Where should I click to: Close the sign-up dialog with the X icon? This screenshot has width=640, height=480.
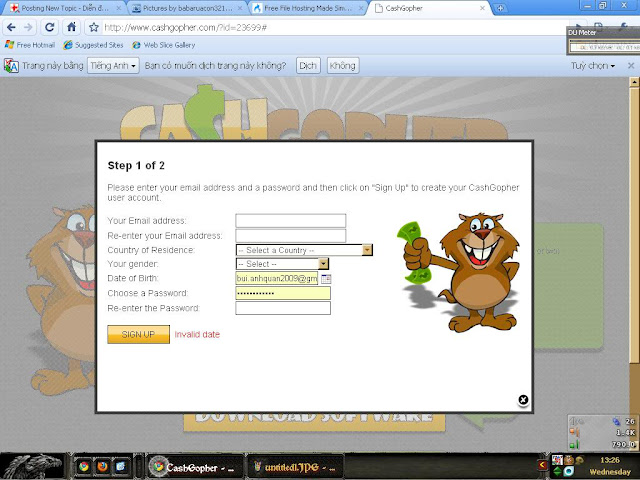point(523,400)
